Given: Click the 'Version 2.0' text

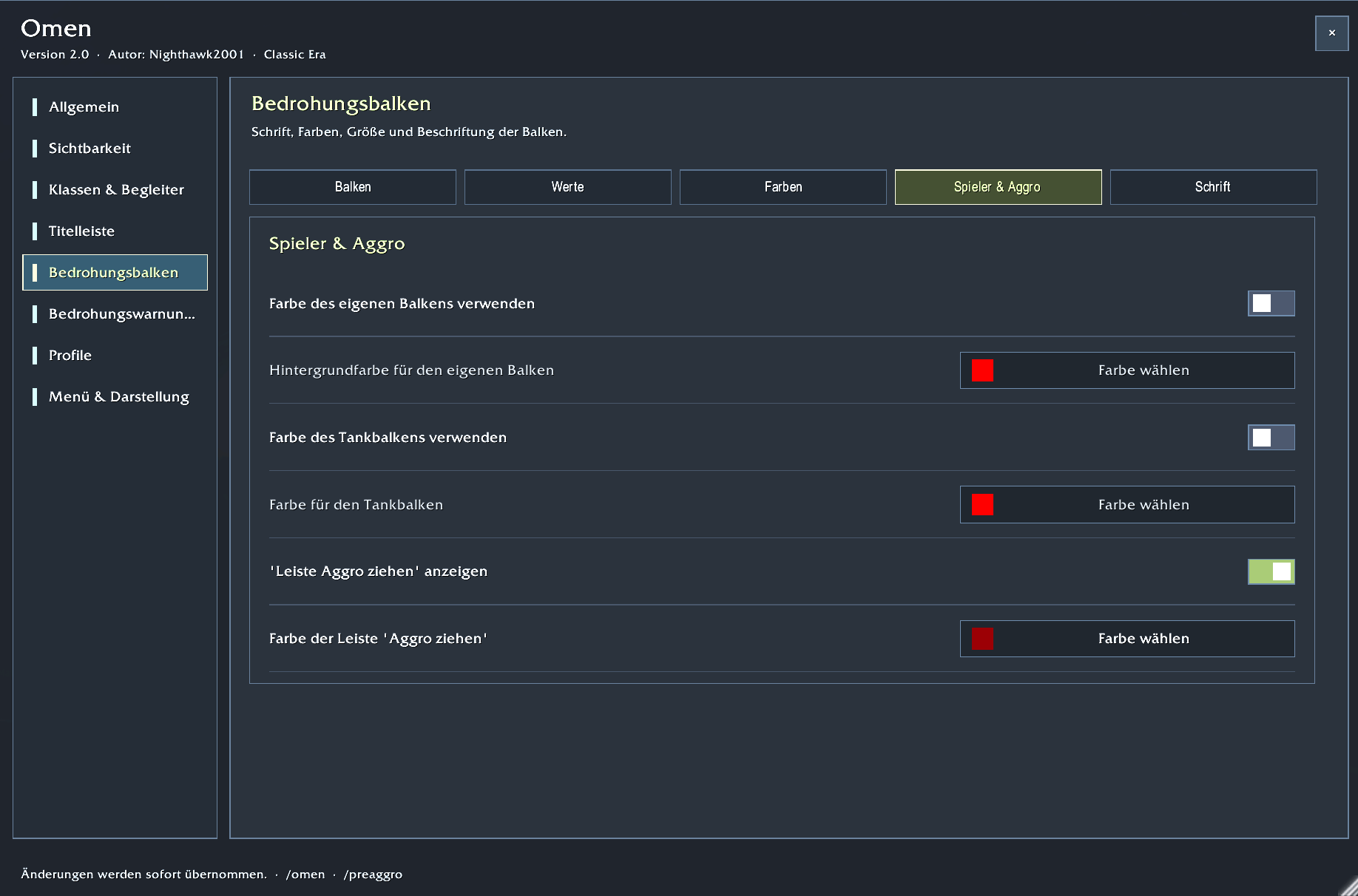Looking at the screenshot, I should tap(55, 55).
